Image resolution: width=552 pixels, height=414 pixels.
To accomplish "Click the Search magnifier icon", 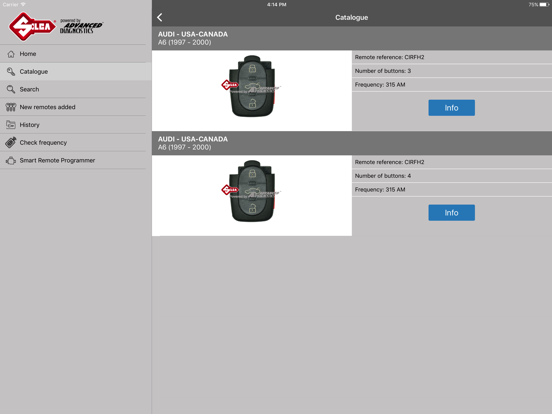I will tap(11, 89).
